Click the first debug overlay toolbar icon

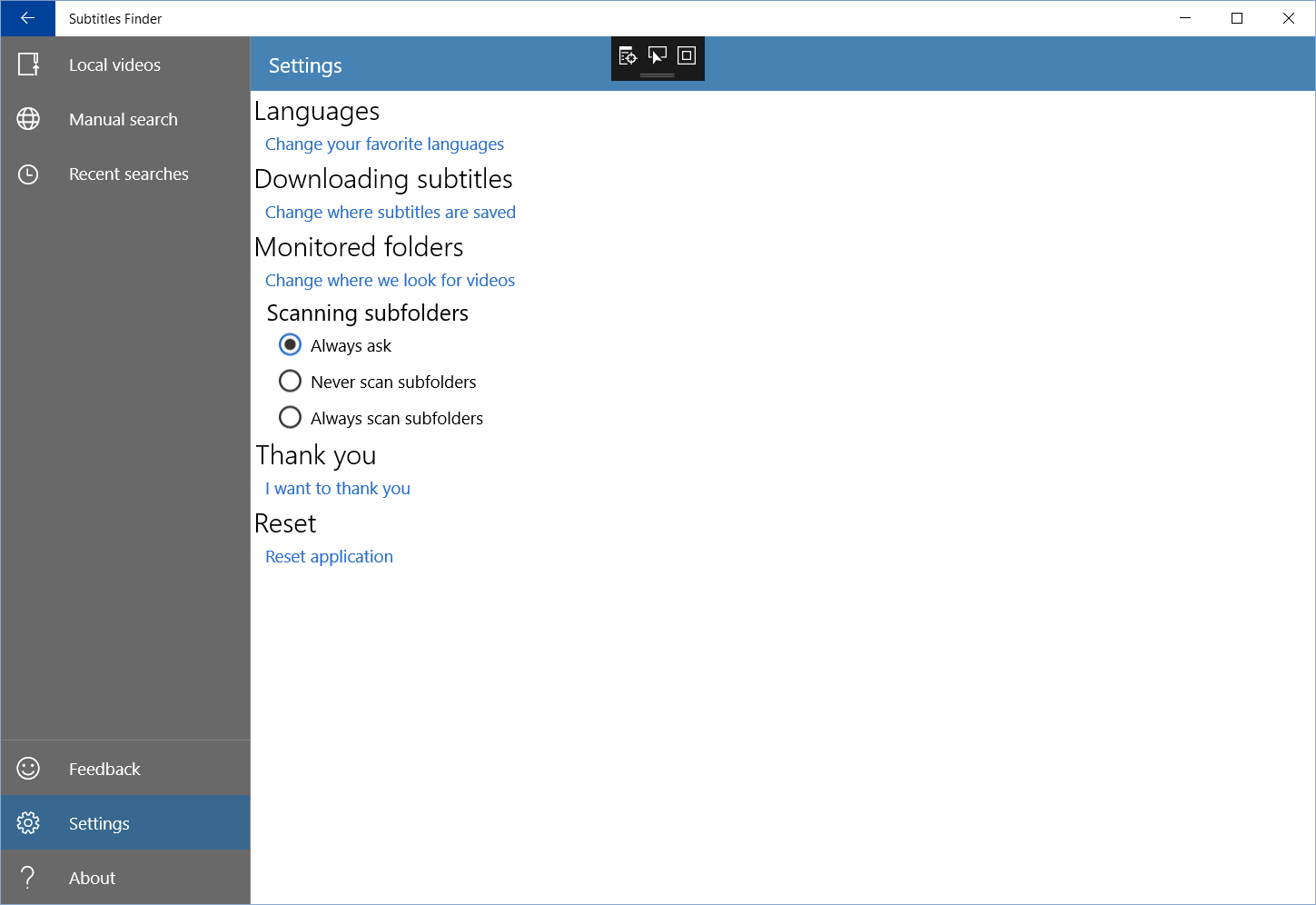(x=628, y=55)
